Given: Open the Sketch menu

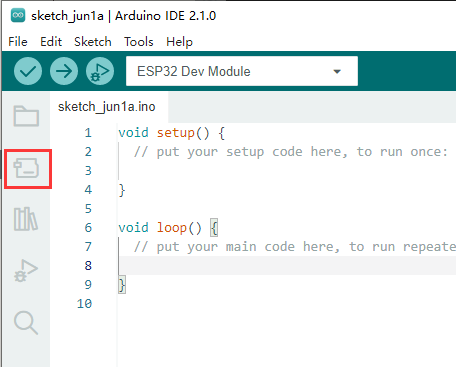Looking at the screenshot, I should coord(93,42).
